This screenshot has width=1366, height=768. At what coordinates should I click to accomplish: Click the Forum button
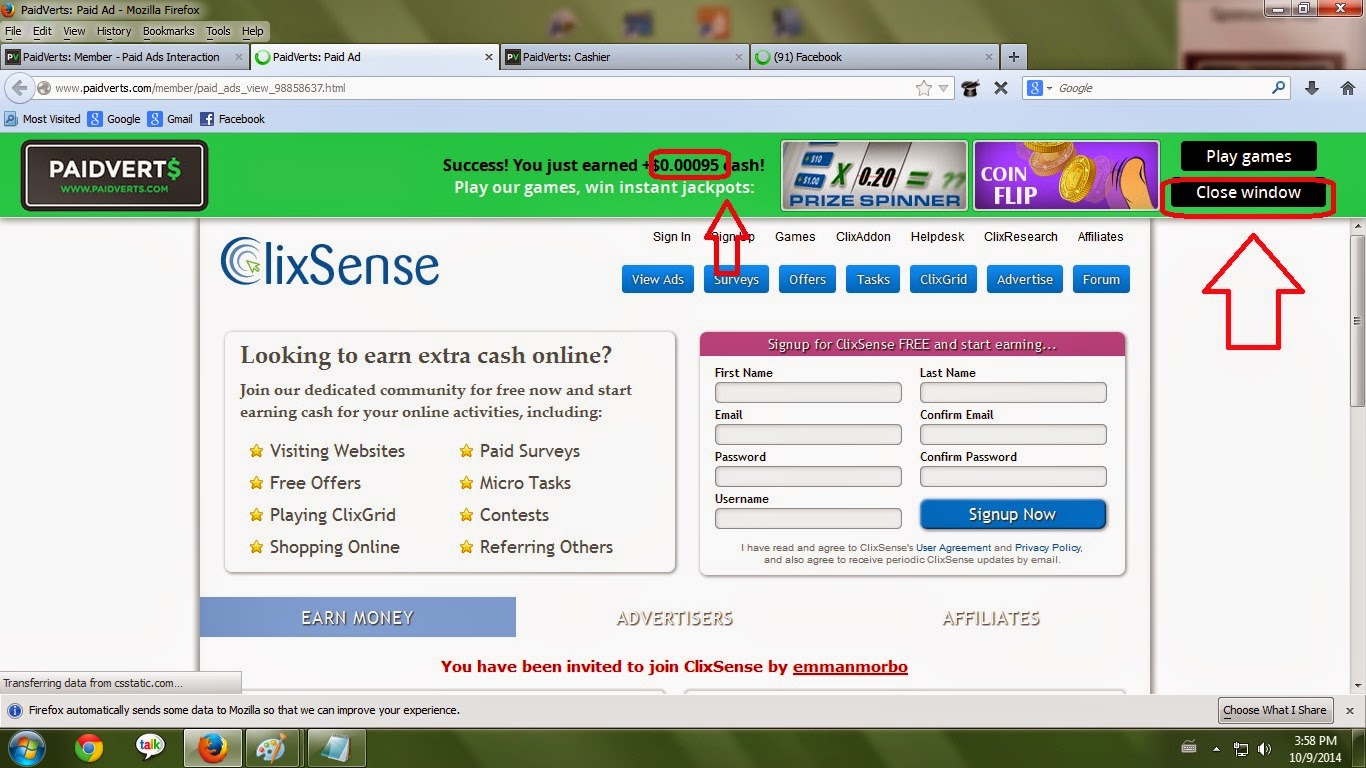pos(1101,279)
